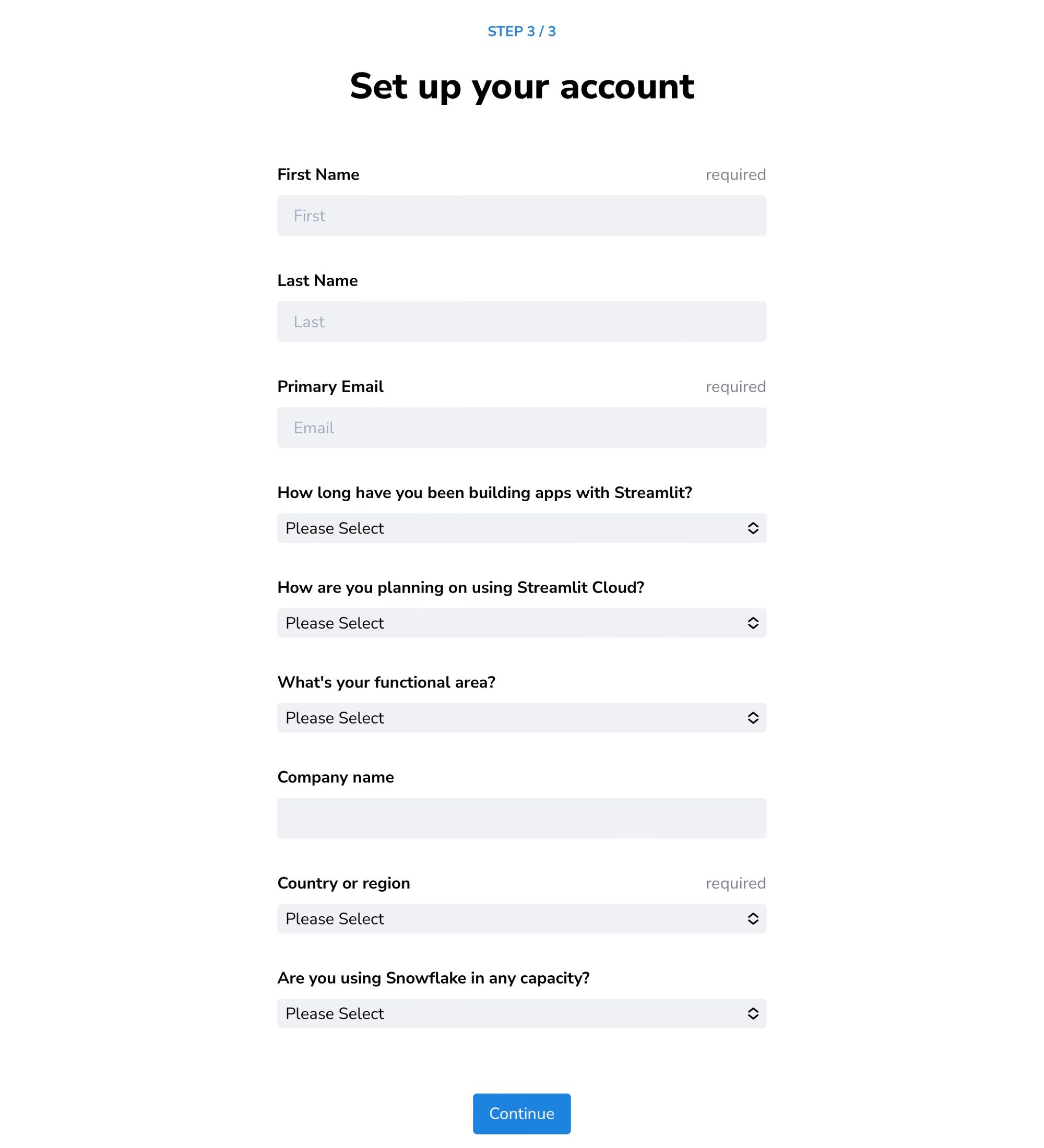Select the Company name input box
This screenshot has width=1044, height=1148.
[521, 818]
